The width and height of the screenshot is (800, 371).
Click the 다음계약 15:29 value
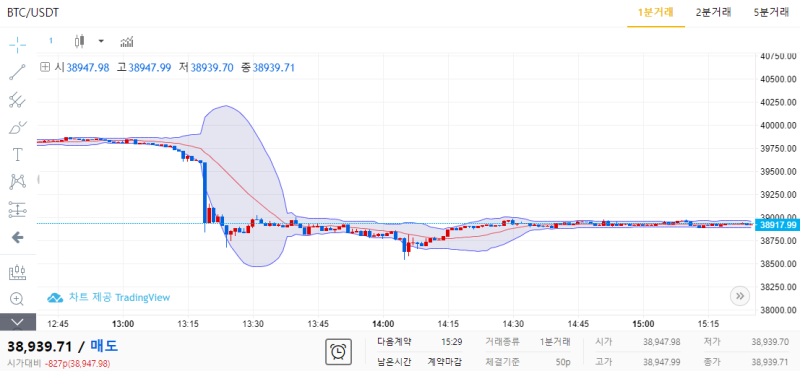(452, 342)
